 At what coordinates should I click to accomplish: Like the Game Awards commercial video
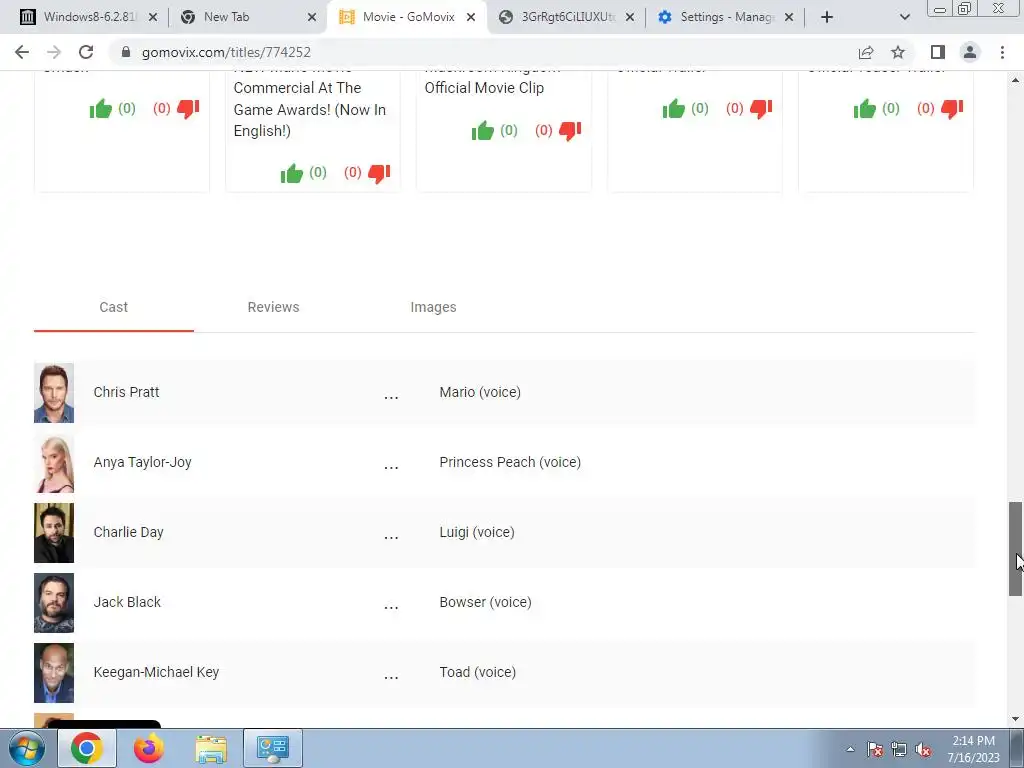(x=292, y=173)
